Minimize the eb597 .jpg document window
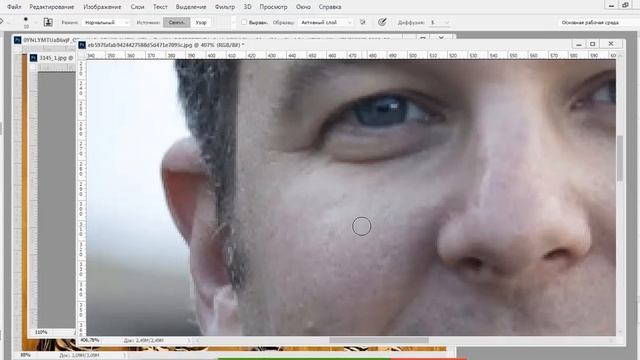The width and height of the screenshot is (640, 360). [x=578, y=44]
